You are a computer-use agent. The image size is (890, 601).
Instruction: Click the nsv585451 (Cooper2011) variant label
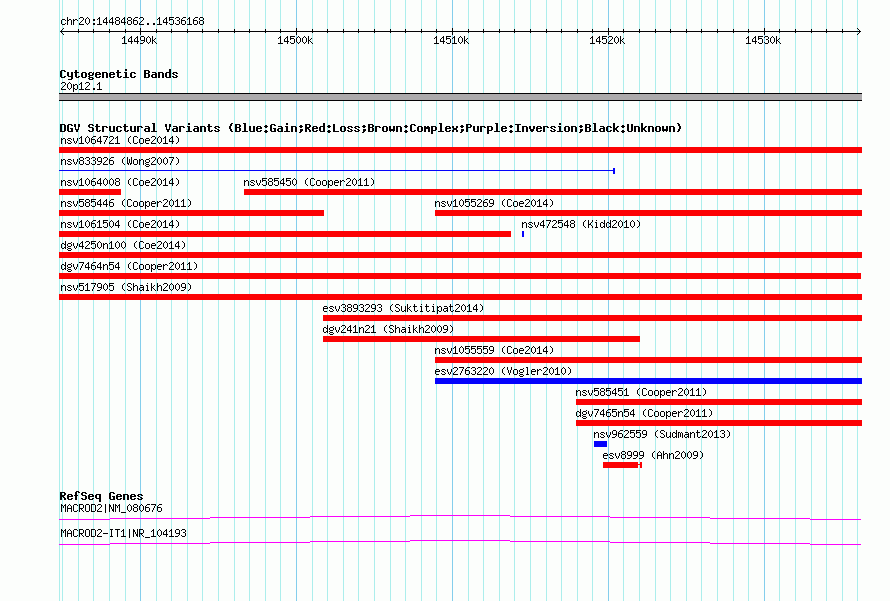pyautogui.click(x=641, y=392)
